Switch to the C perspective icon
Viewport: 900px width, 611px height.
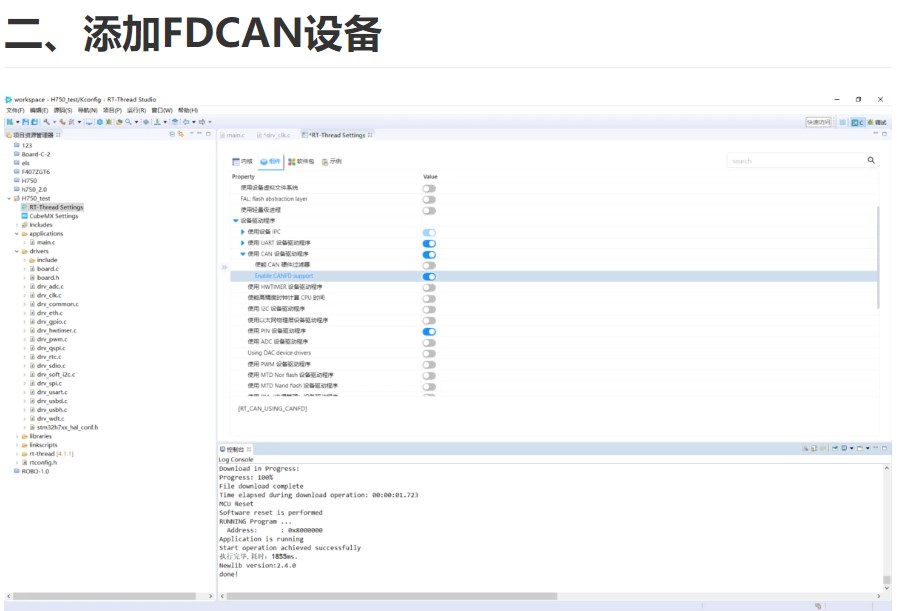point(858,122)
